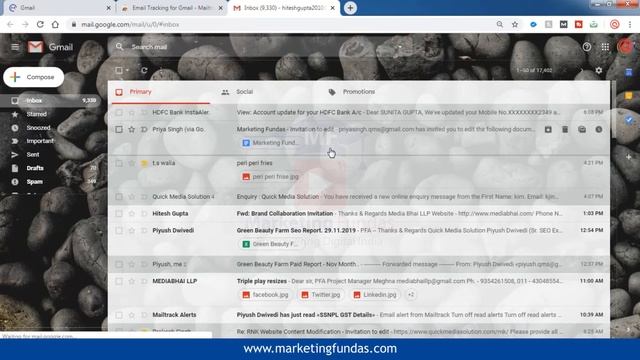
Task: Mark Priya Singh email as unread
Action: (582, 129)
